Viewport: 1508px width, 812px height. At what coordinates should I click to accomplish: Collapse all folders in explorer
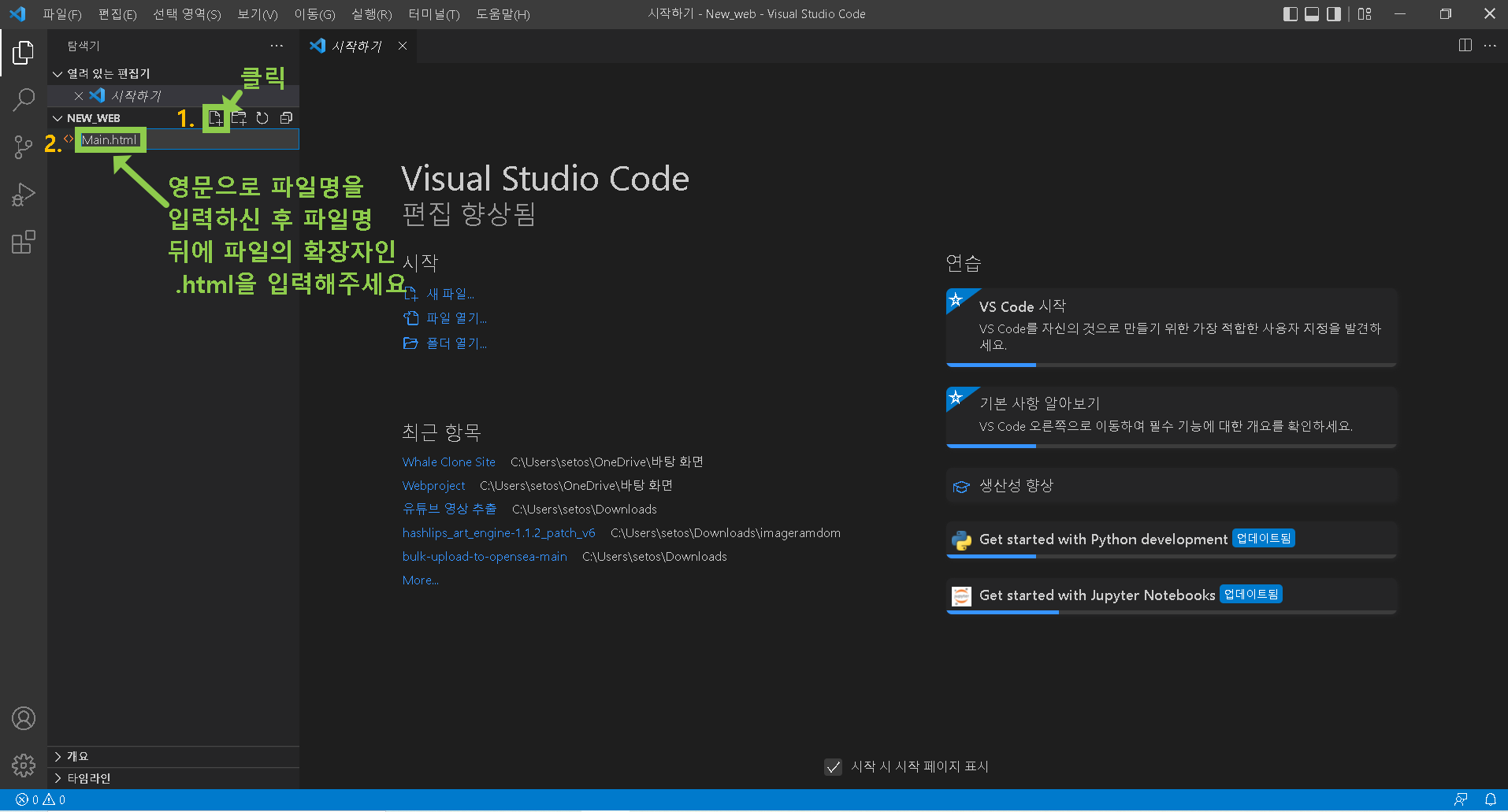pos(286,118)
